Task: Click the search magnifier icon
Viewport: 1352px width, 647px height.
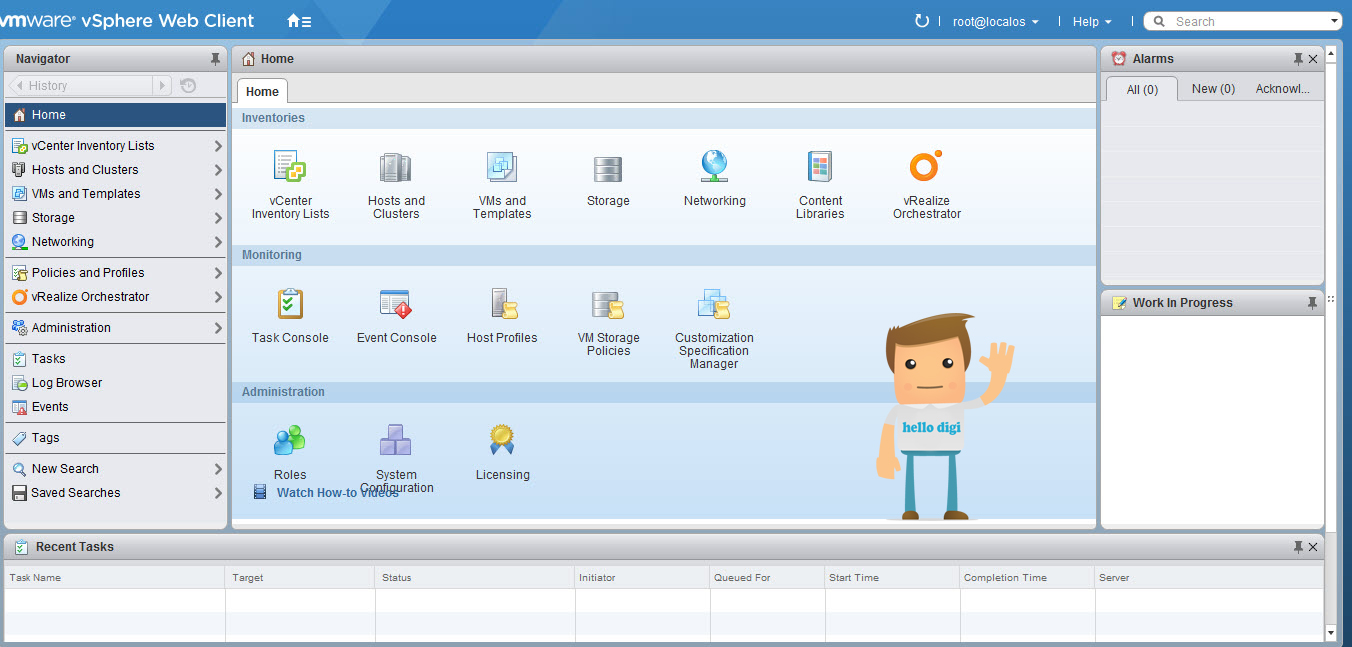Action: (1160, 21)
